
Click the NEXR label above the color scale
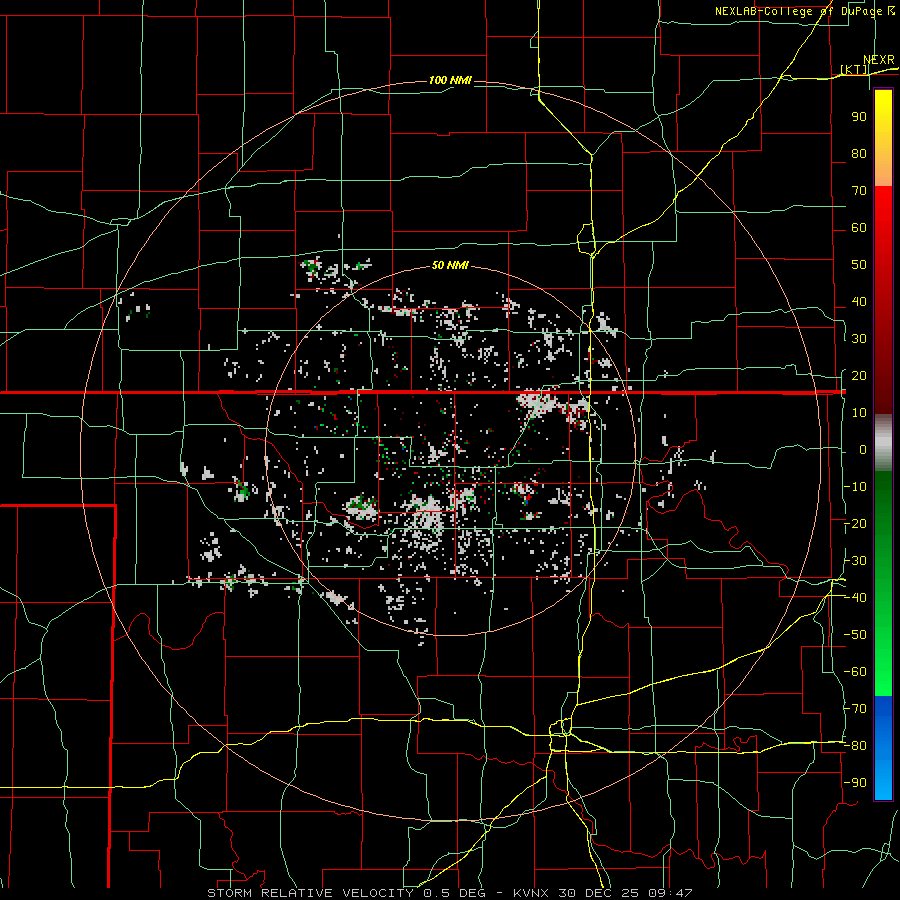tap(879, 60)
